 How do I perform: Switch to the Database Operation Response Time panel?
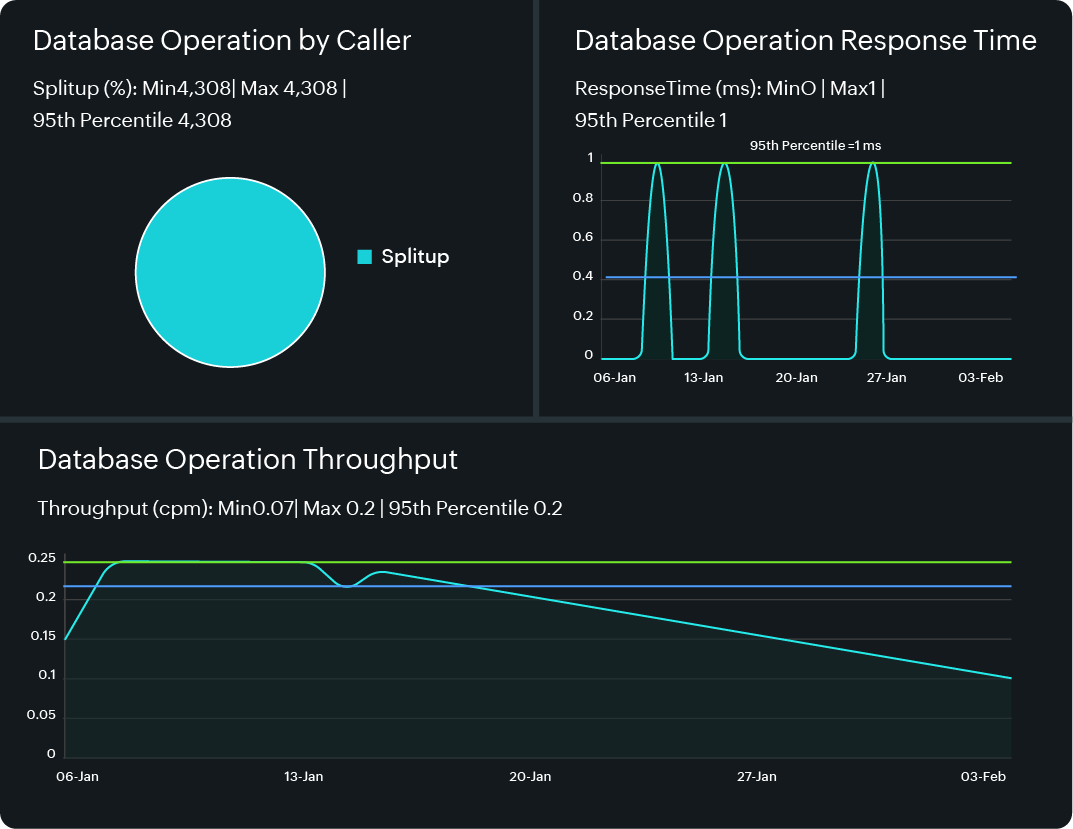(805, 41)
